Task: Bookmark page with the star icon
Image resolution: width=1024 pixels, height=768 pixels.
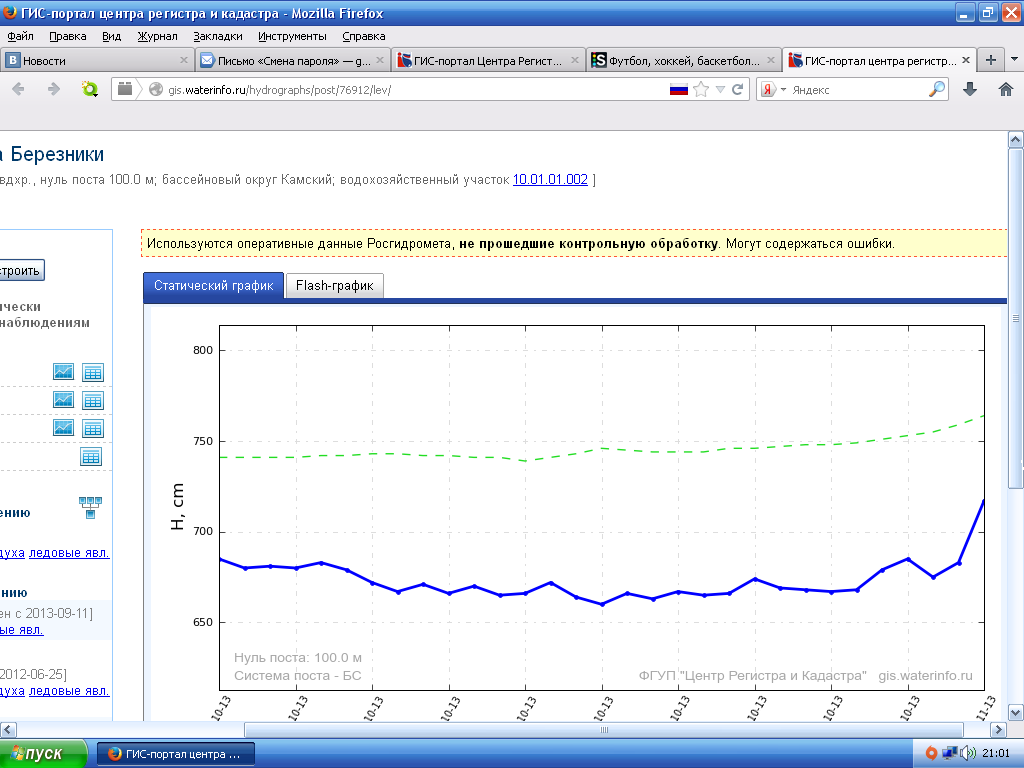Action: pos(701,89)
